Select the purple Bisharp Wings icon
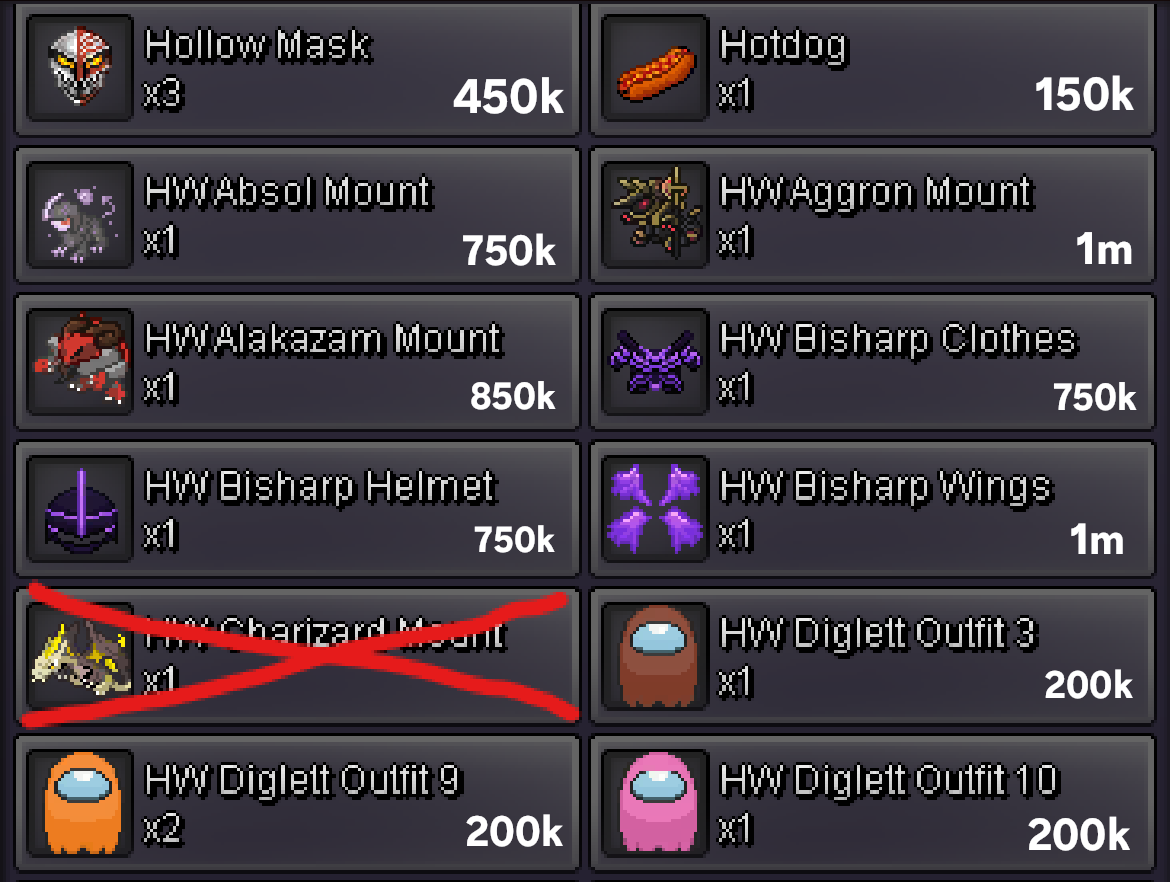1170x882 pixels. (655, 509)
